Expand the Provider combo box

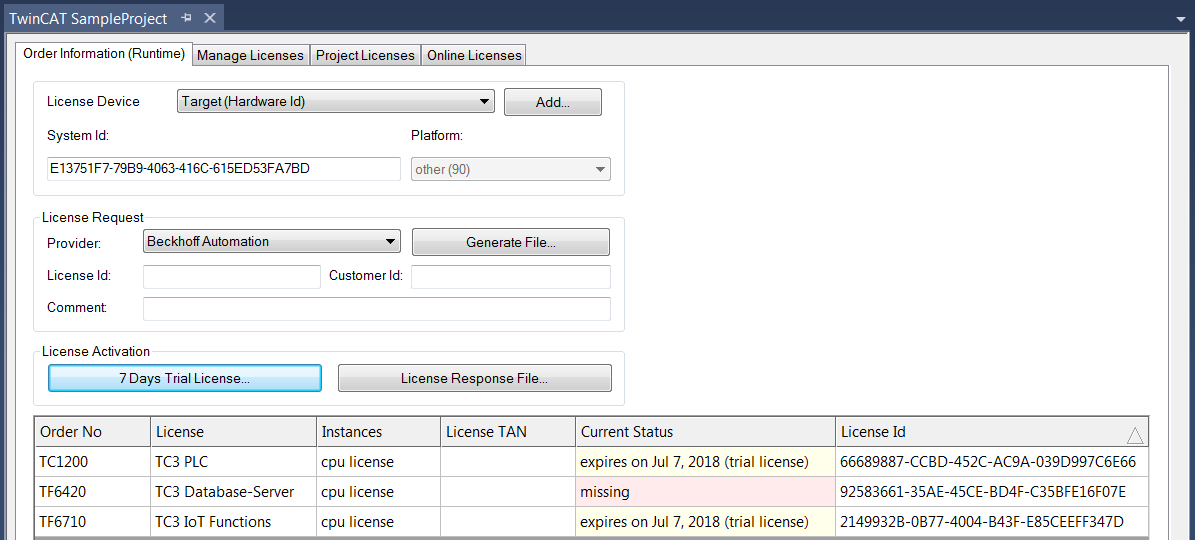[x=390, y=242]
